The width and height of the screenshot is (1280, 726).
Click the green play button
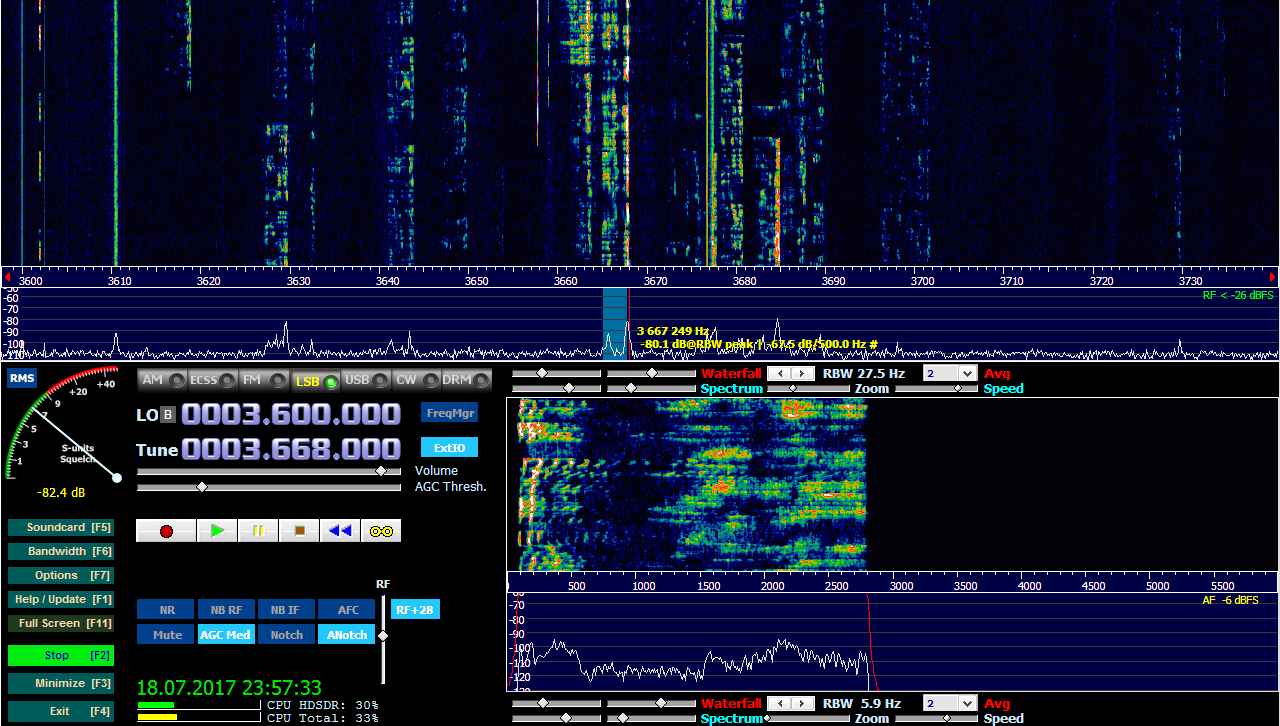click(x=217, y=531)
